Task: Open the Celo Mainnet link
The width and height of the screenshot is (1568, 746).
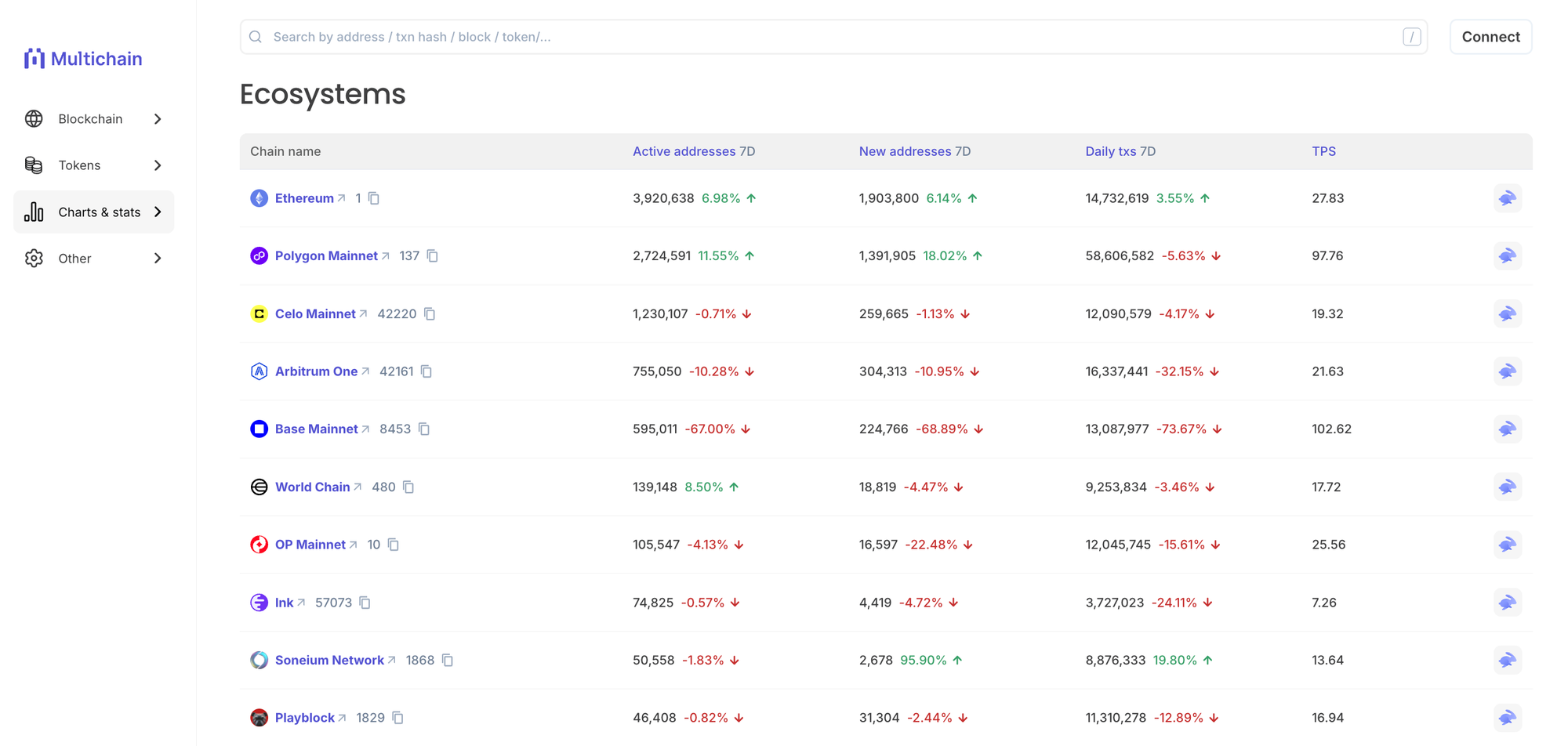Action: (x=315, y=314)
